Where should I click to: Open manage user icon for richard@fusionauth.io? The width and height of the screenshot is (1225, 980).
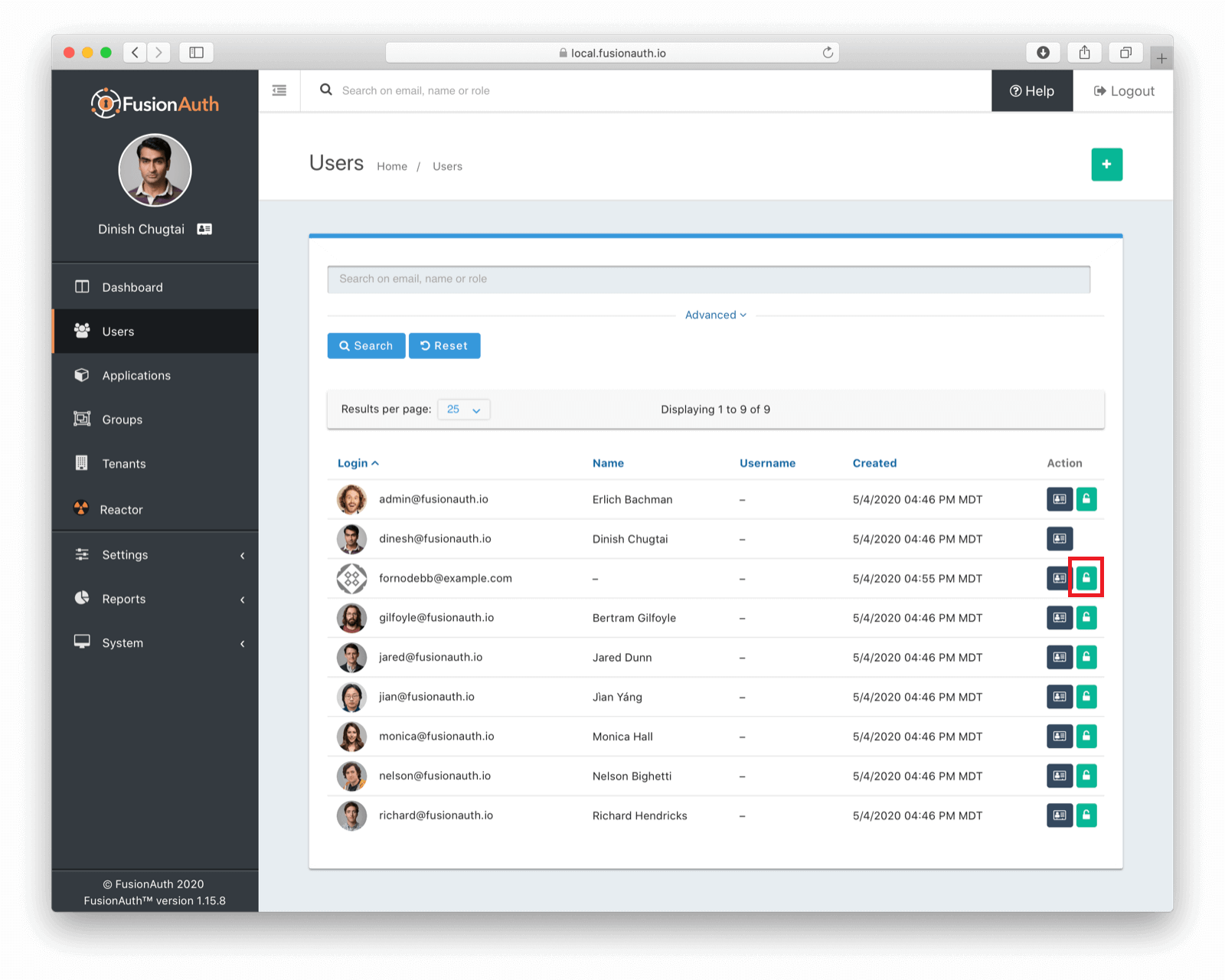tap(1060, 815)
